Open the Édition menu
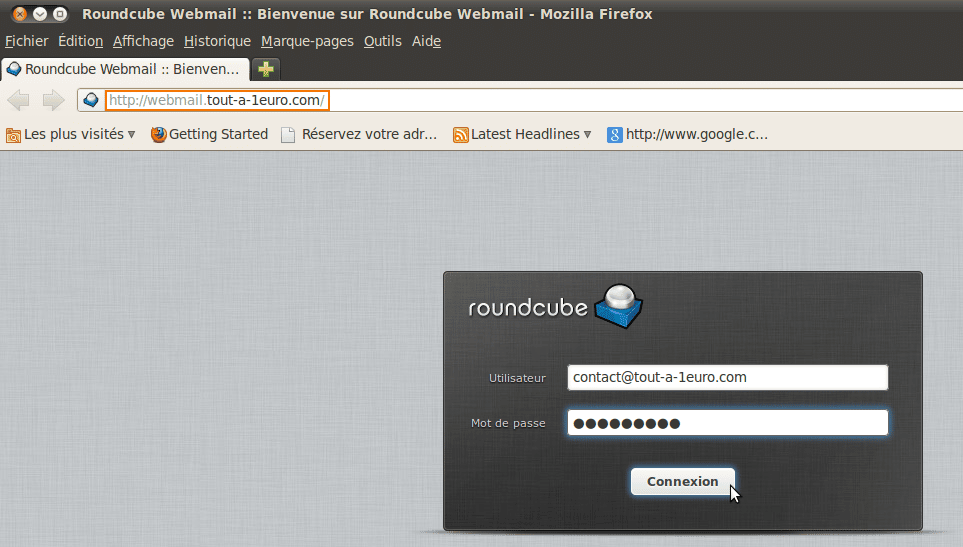963x547 pixels. [80, 41]
